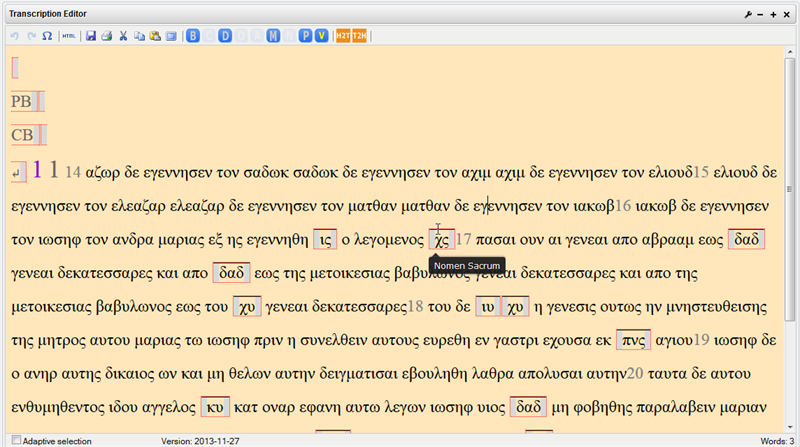This screenshot has height=447, width=800.
Task: Click the blue D toolbar button
Action: tap(225, 36)
